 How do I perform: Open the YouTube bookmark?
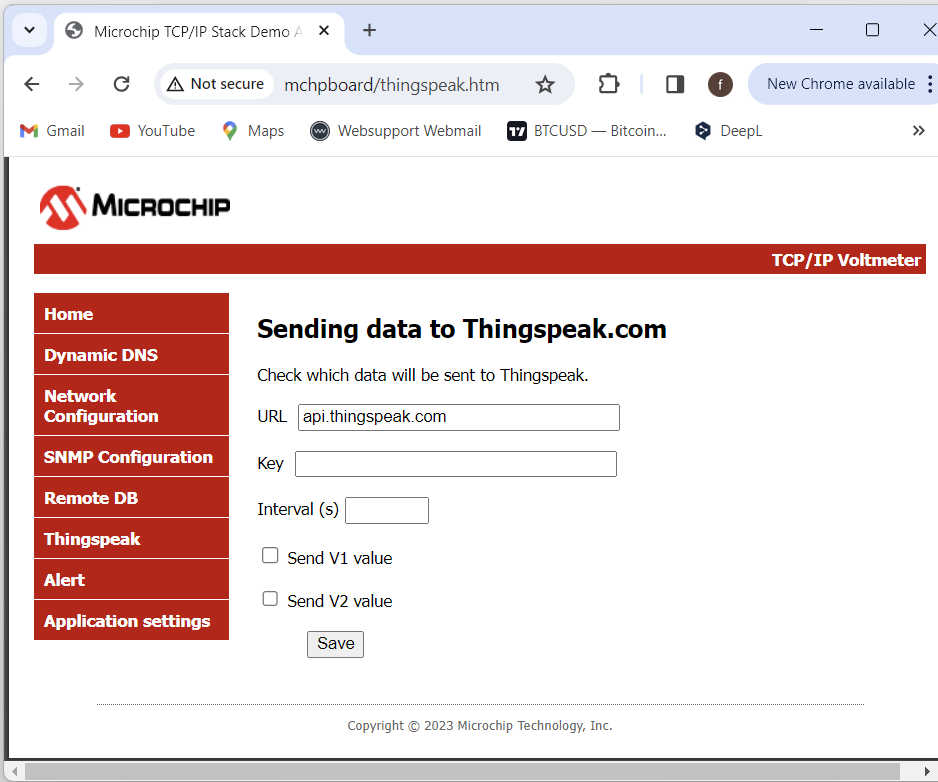coord(153,130)
